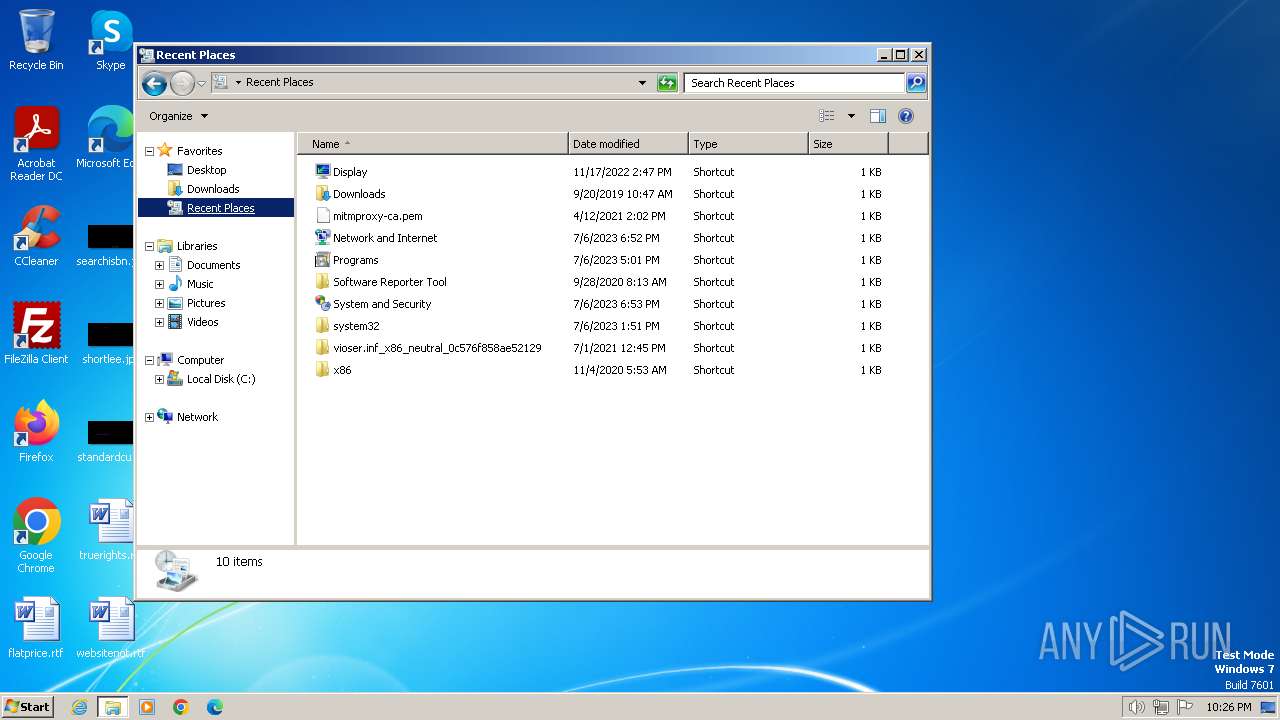1280x720 pixels.
Task: Click the search magnifier icon
Action: pos(915,83)
